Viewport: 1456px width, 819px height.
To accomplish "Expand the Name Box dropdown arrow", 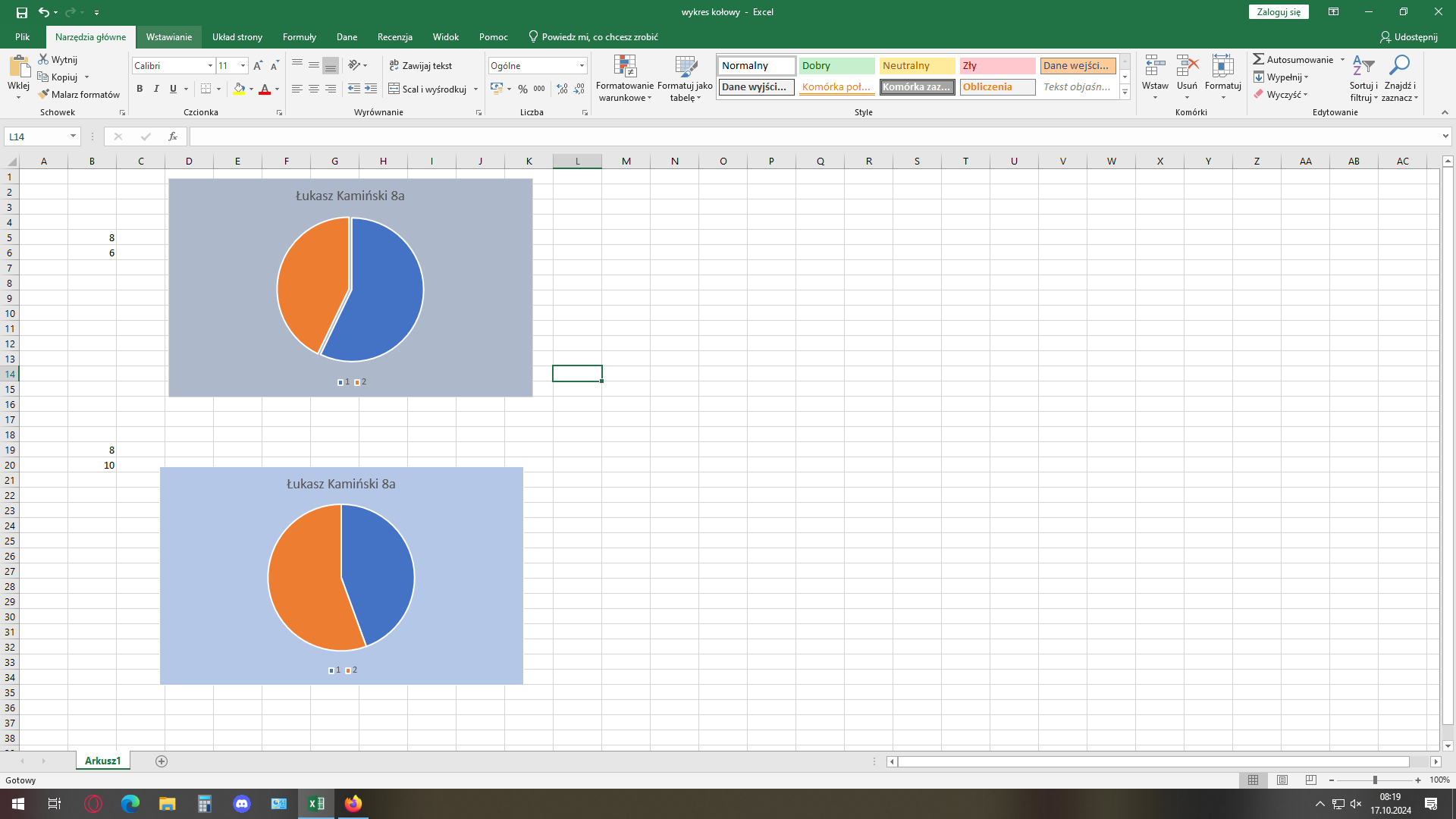I will 73,136.
